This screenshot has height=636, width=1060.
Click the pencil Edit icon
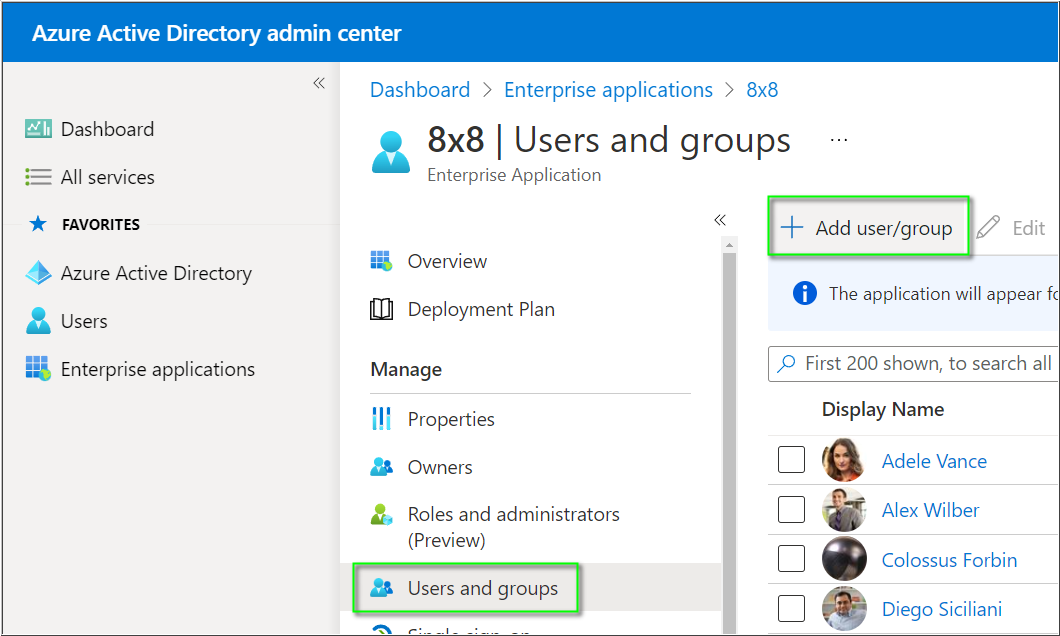988,228
